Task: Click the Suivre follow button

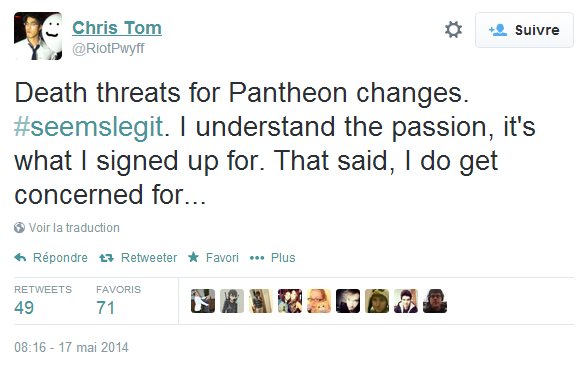Action: pyautogui.click(x=524, y=30)
